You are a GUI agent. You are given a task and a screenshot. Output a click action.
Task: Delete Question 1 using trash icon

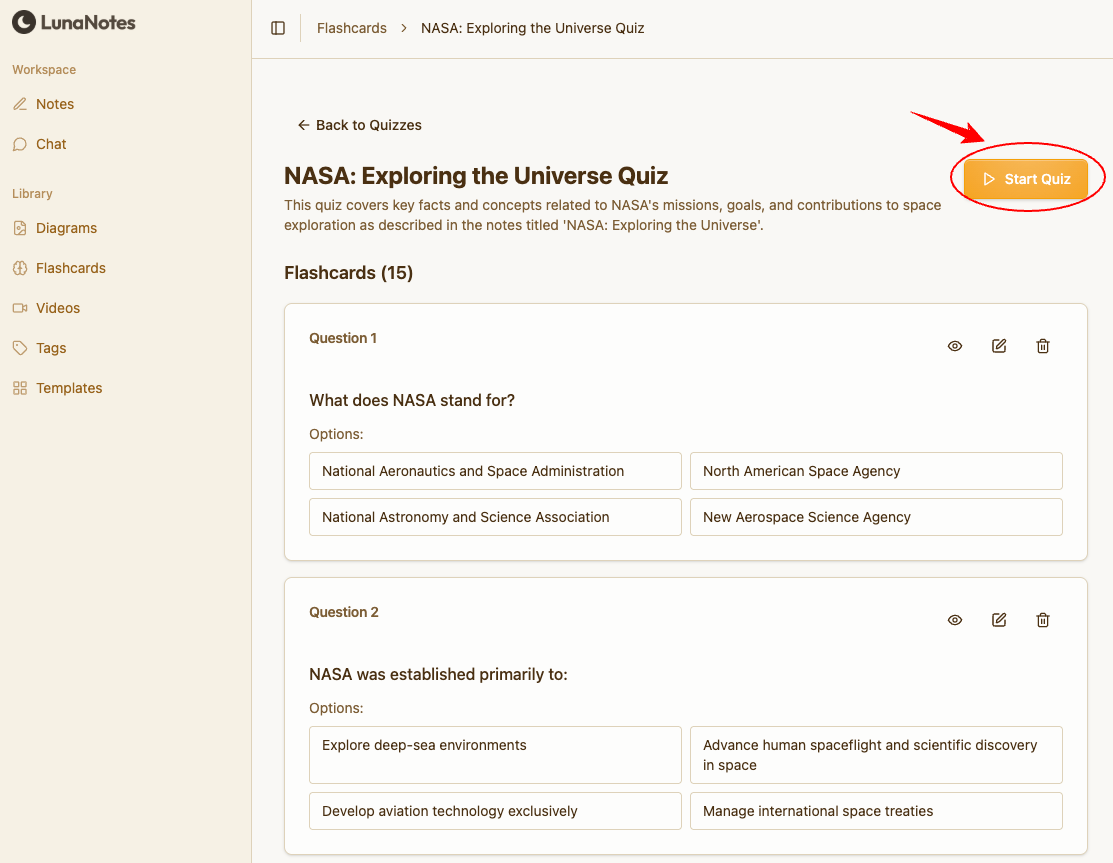click(x=1042, y=346)
